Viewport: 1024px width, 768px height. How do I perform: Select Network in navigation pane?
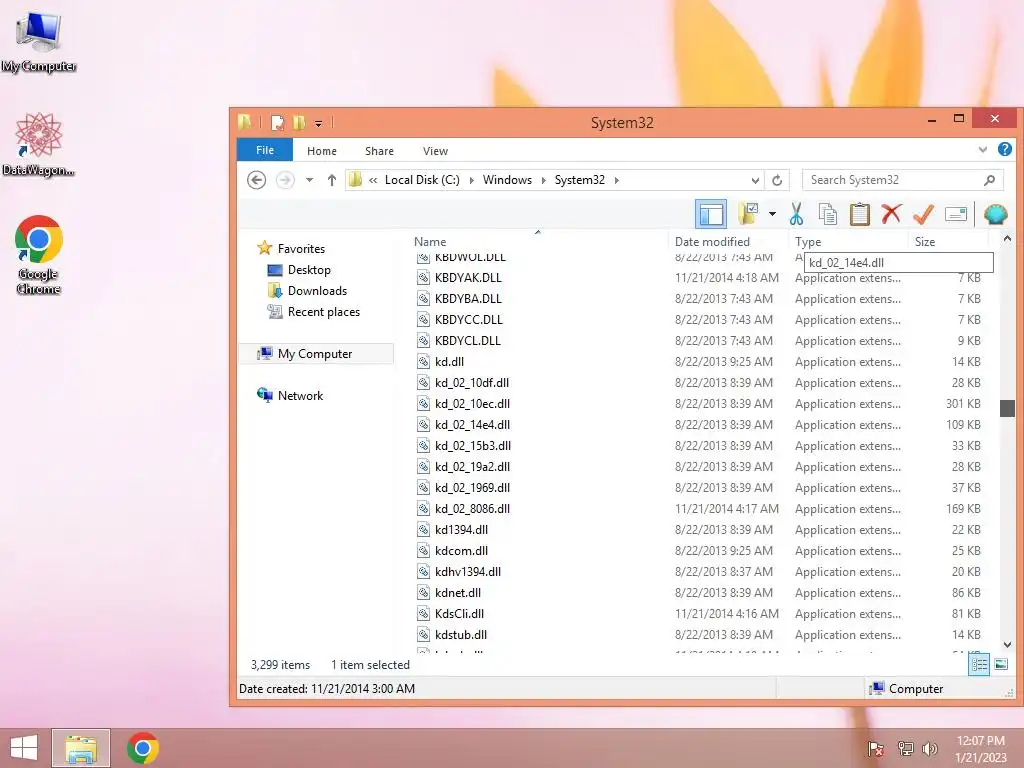[300, 395]
